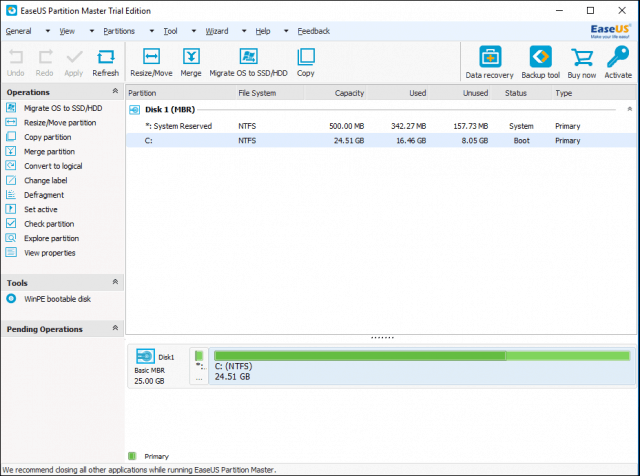
Task: Open the Feedback menu item
Action: click(x=313, y=31)
